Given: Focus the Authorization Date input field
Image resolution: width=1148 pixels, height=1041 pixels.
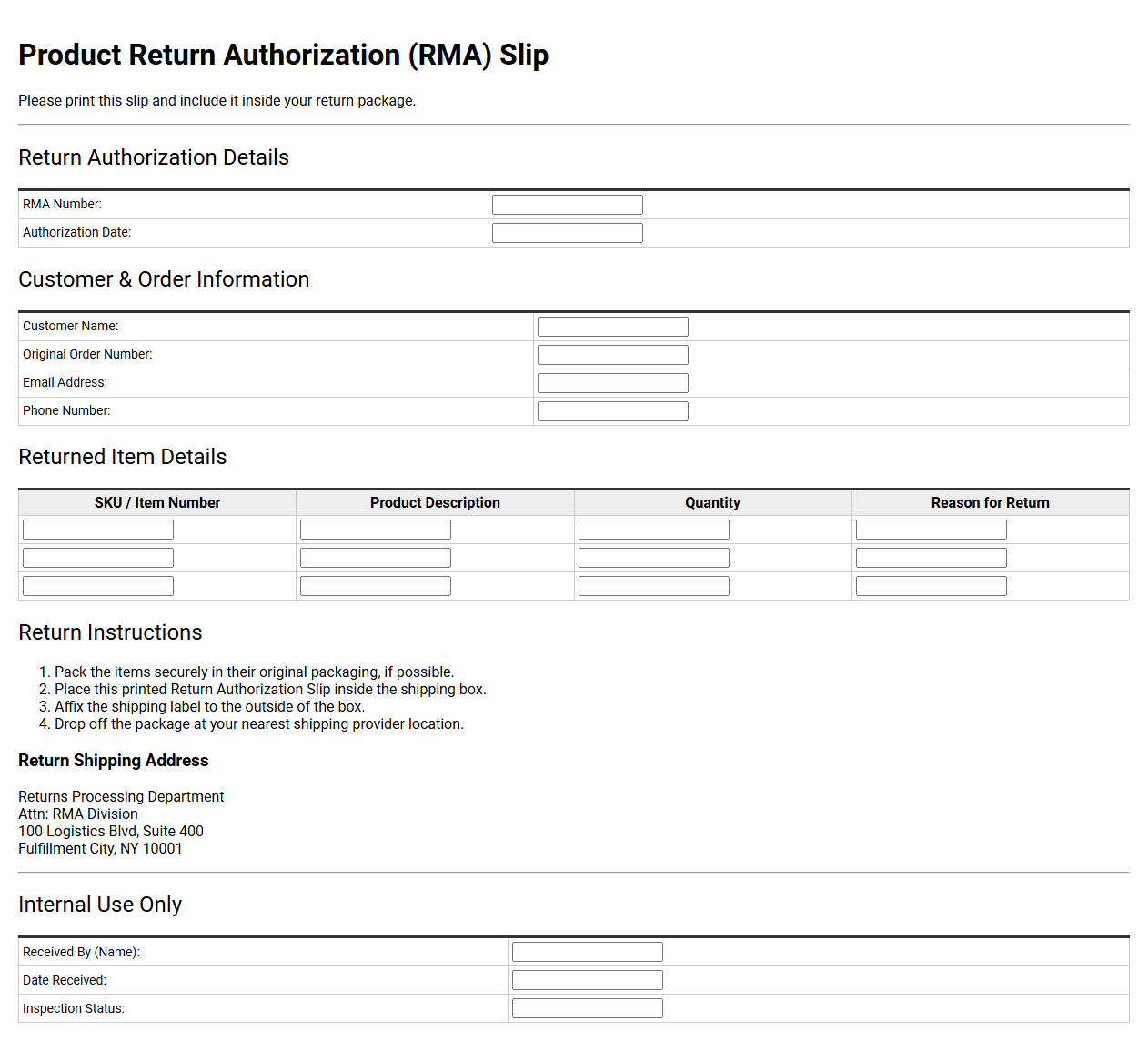Looking at the screenshot, I should pos(568,233).
